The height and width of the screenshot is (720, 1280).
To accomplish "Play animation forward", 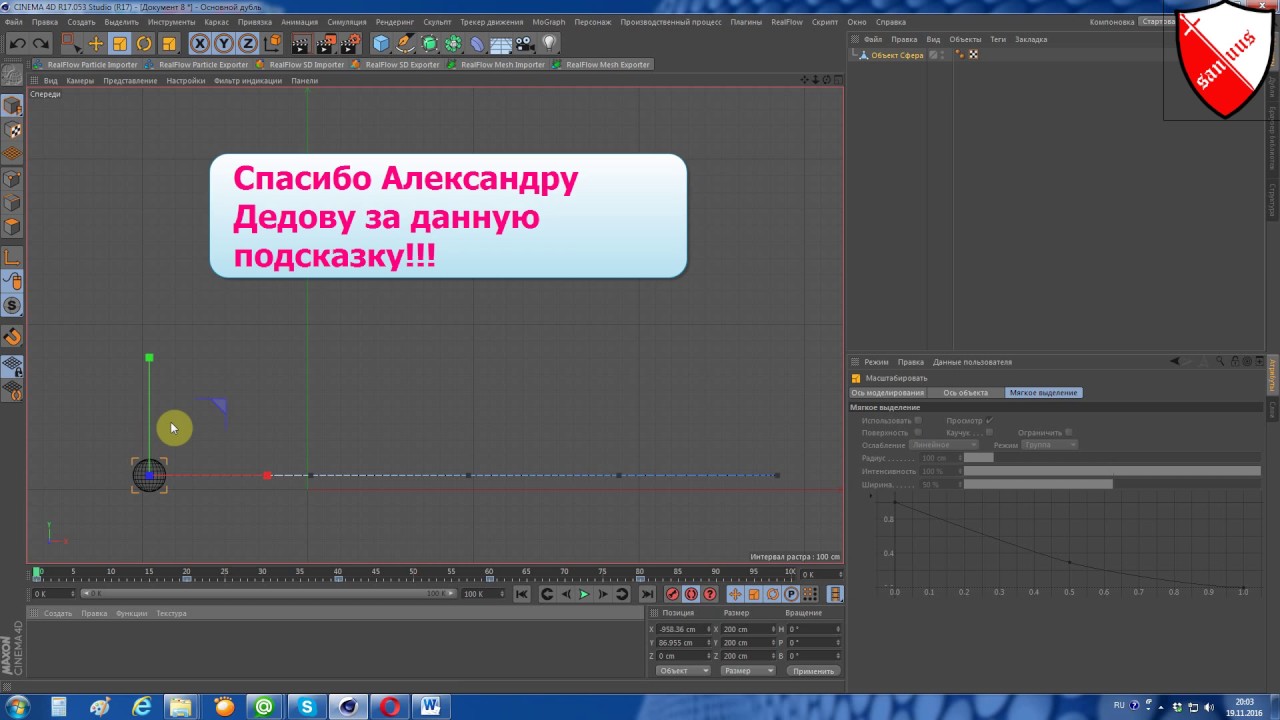I will click(584, 594).
